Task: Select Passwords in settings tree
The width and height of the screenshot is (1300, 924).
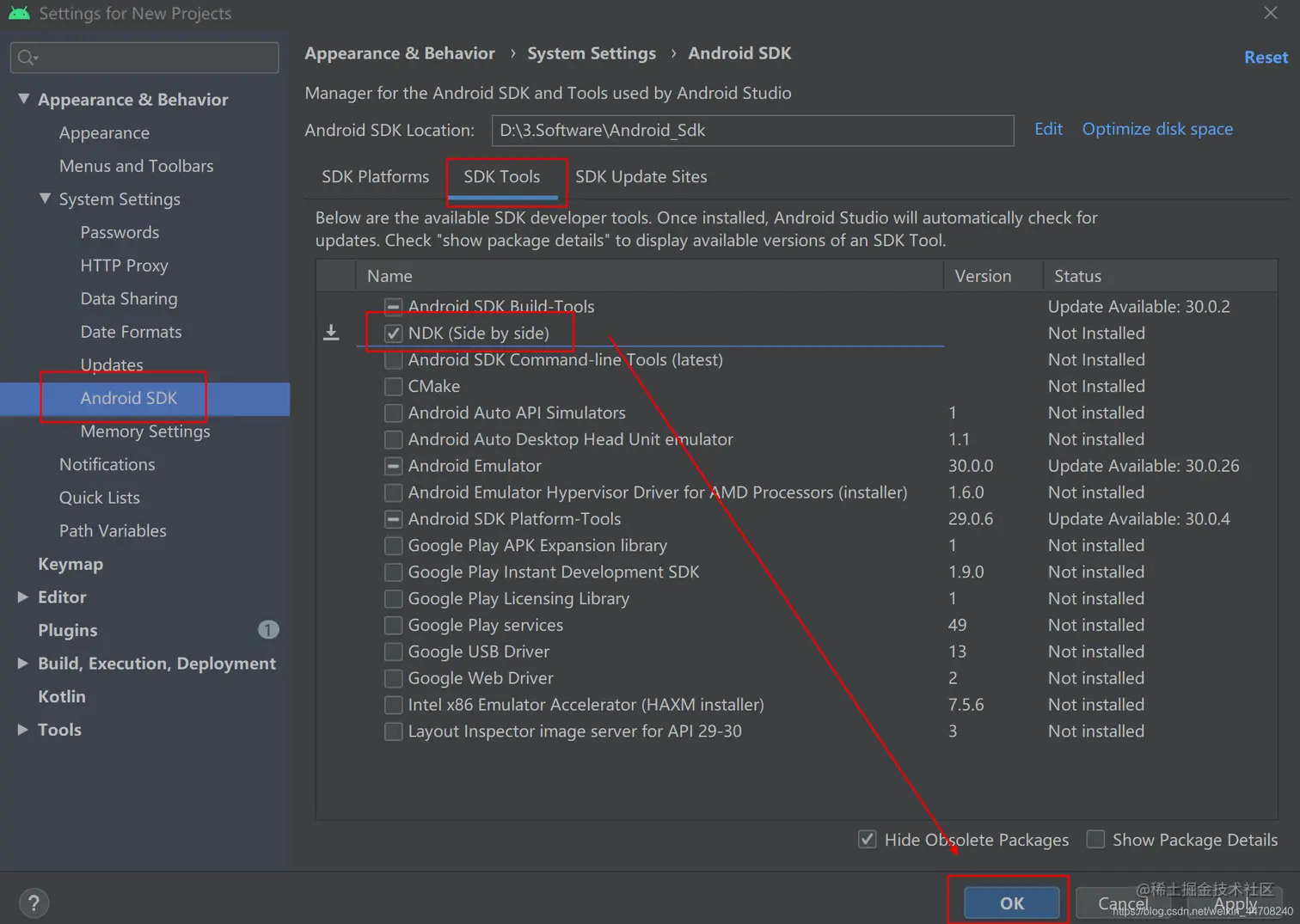Action: tap(120, 232)
